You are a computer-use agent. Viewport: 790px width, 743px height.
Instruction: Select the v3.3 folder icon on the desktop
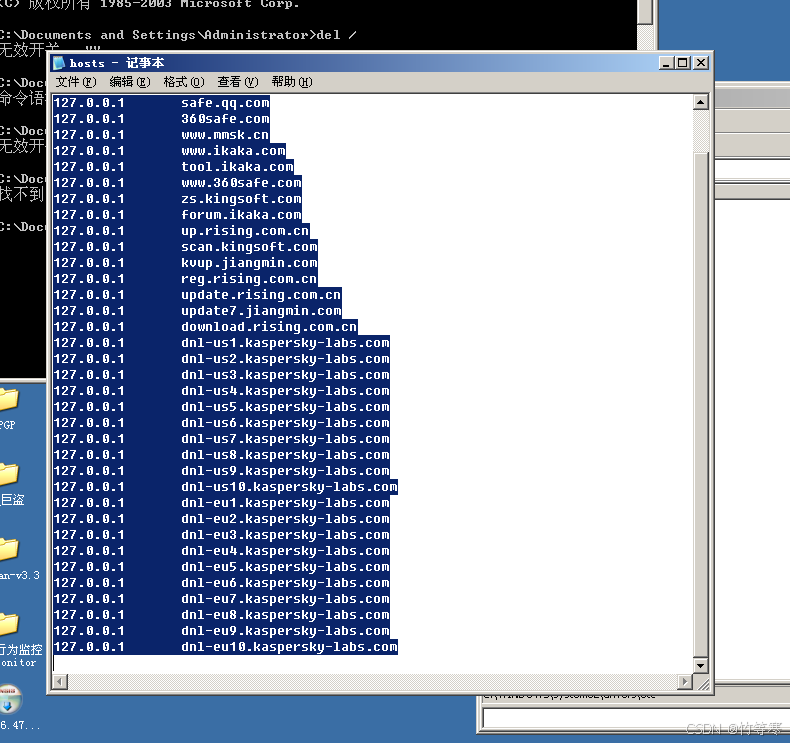[8, 549]
